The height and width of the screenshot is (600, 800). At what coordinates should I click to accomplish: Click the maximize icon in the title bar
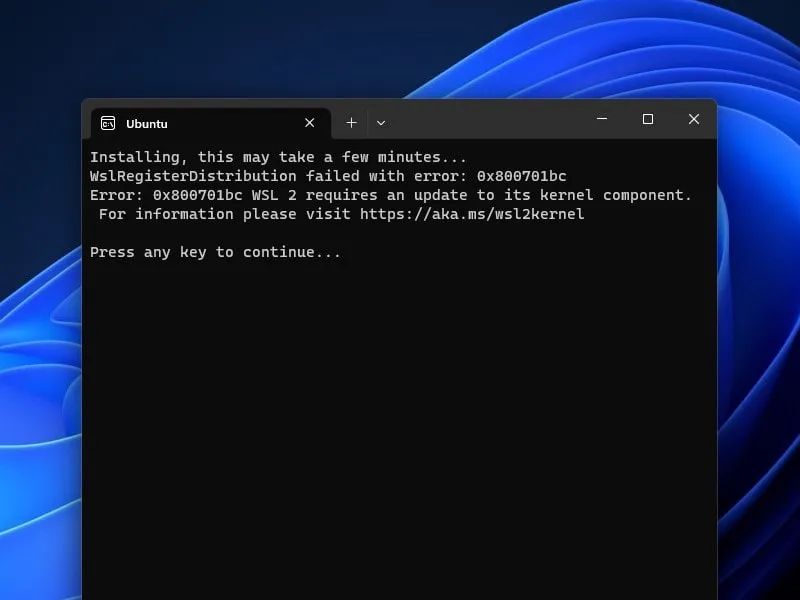[648, 119]
